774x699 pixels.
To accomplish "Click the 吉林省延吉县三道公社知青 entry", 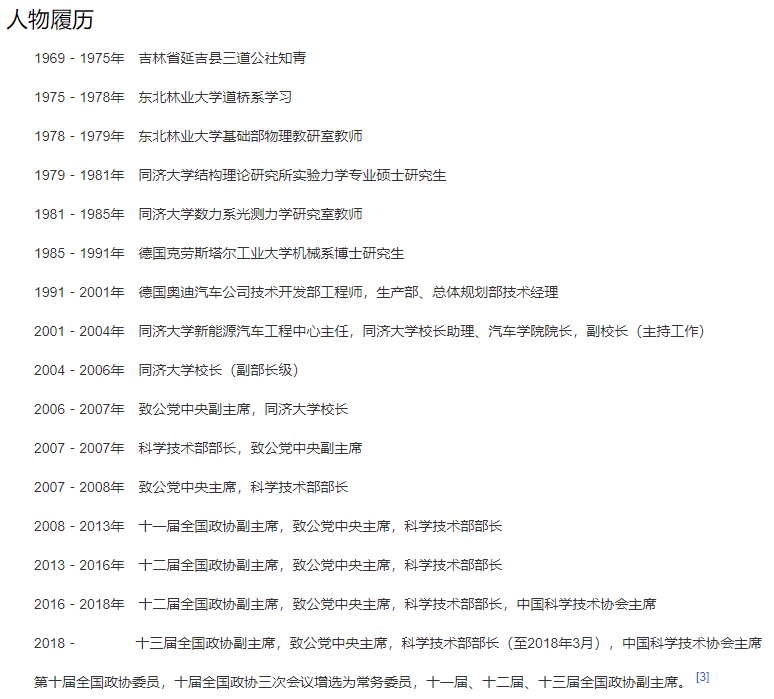I will point(222,58).
